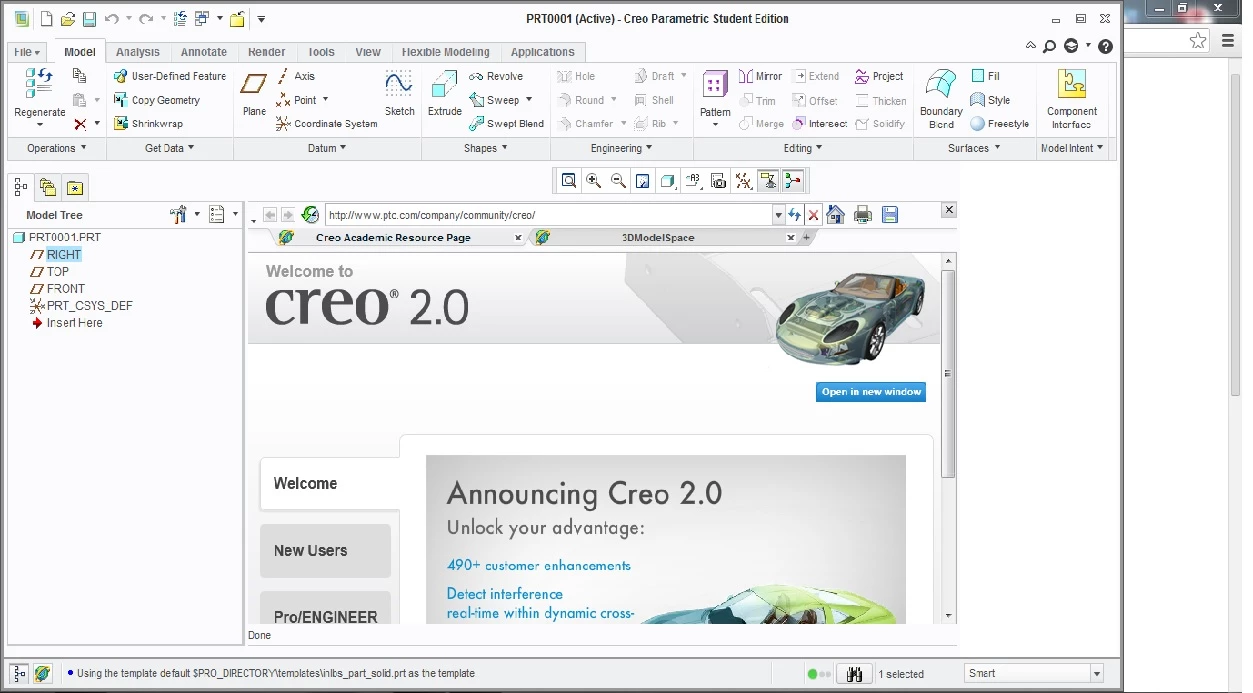
Task: Select the Freestyle tool
Action: tap(1000, 124)
